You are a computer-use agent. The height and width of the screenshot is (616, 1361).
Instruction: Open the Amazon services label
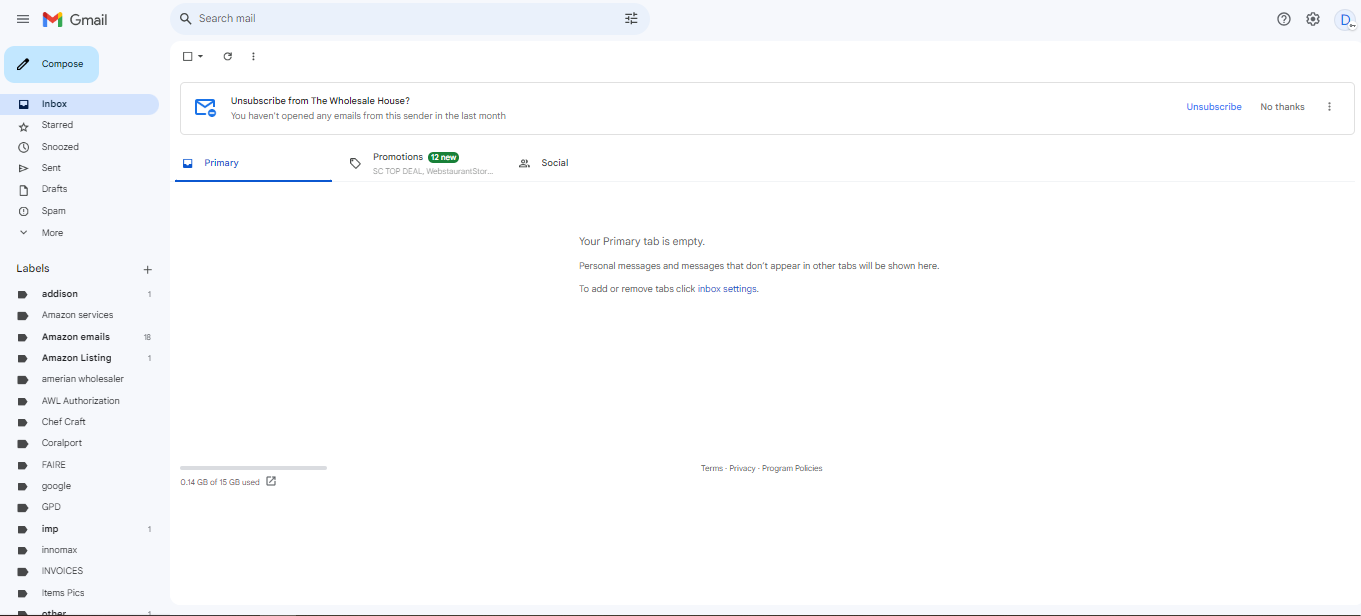(x=79, y=315)
